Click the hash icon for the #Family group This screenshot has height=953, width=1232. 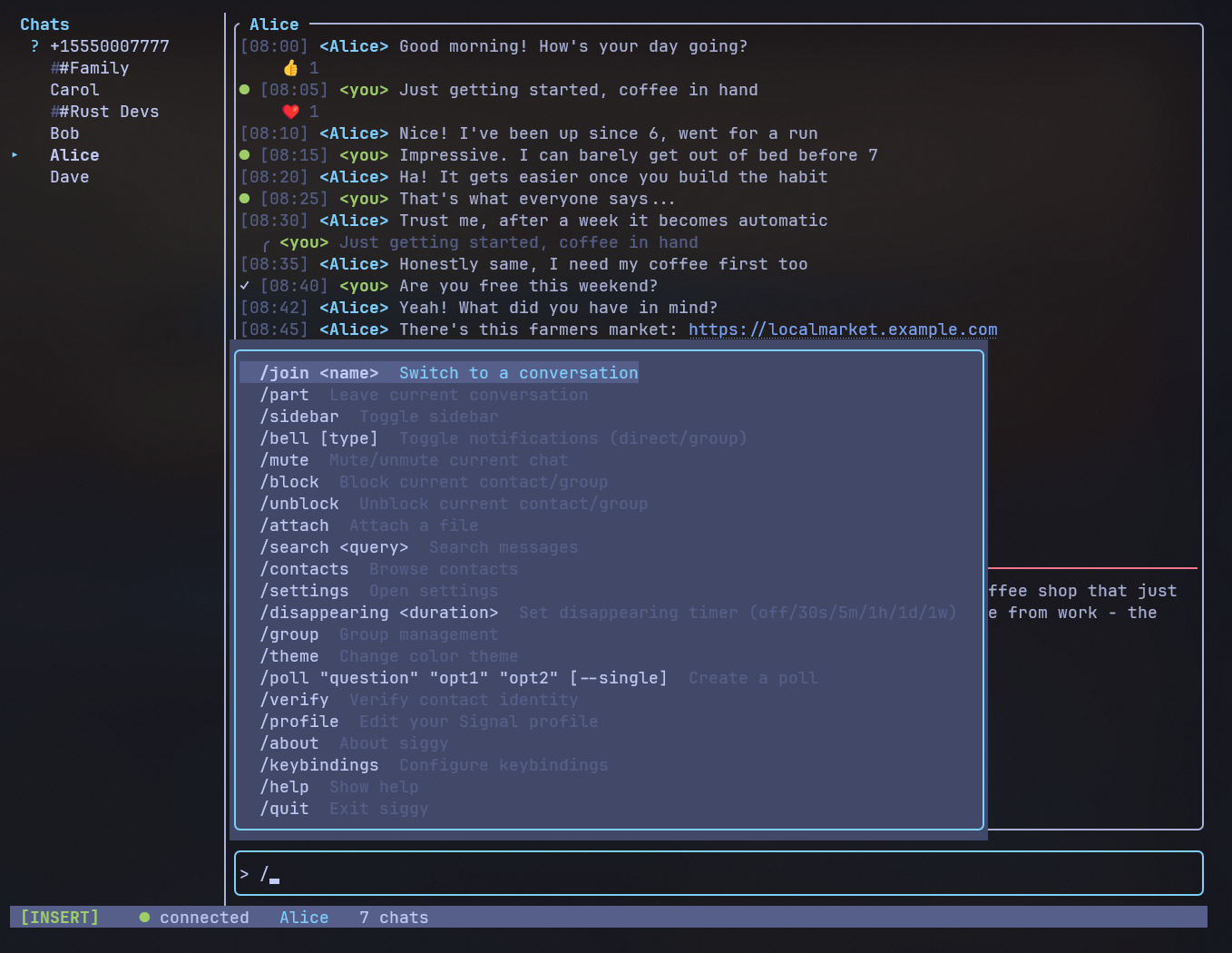point(56,67)
